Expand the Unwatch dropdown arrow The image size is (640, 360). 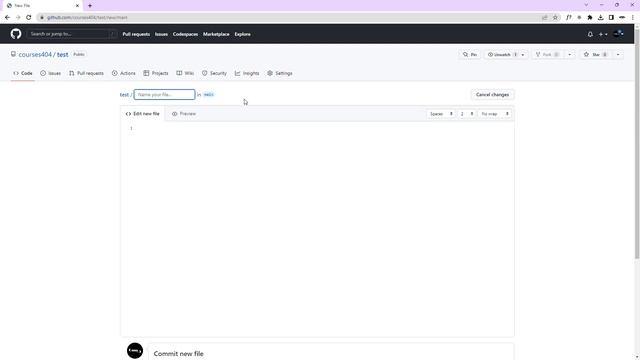point(523,54)
